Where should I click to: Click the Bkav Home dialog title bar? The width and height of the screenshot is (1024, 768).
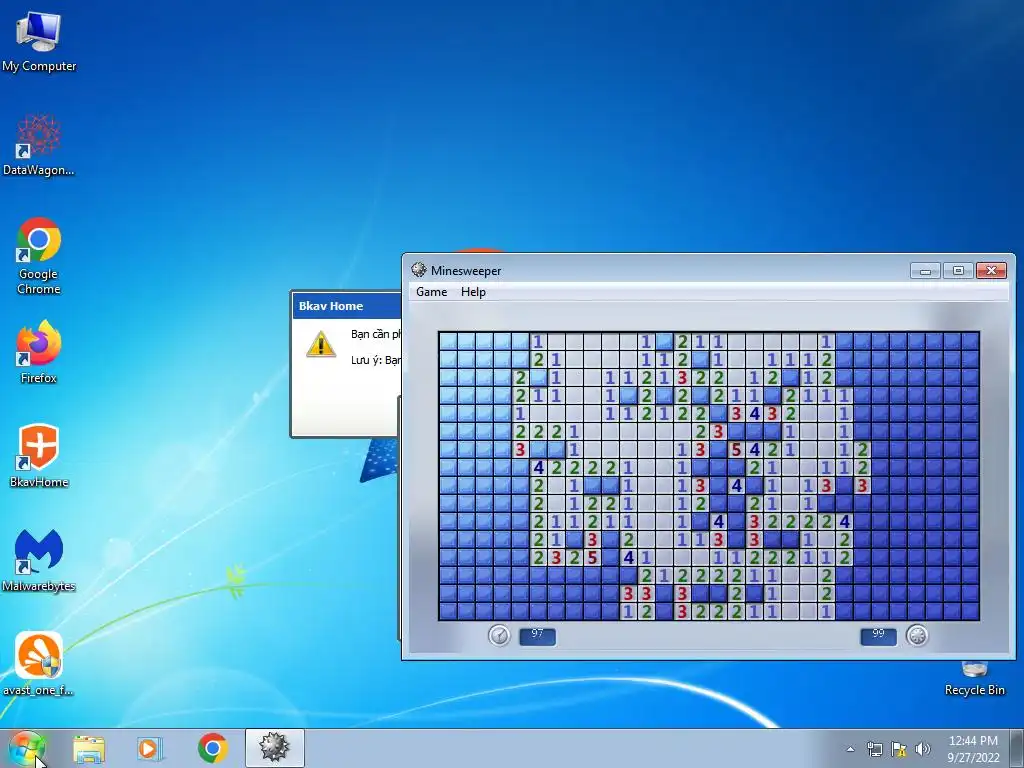pos(347,306)
